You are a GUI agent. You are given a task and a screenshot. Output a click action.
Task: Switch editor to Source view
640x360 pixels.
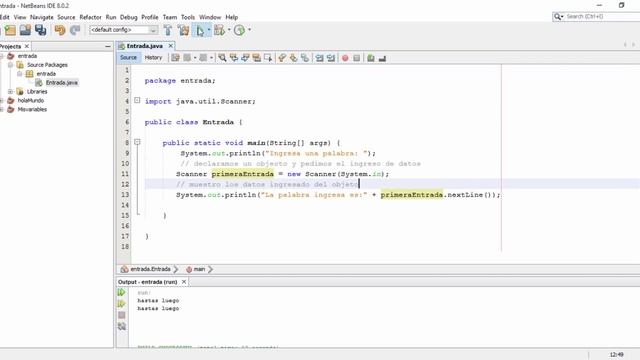pos(128,58)
